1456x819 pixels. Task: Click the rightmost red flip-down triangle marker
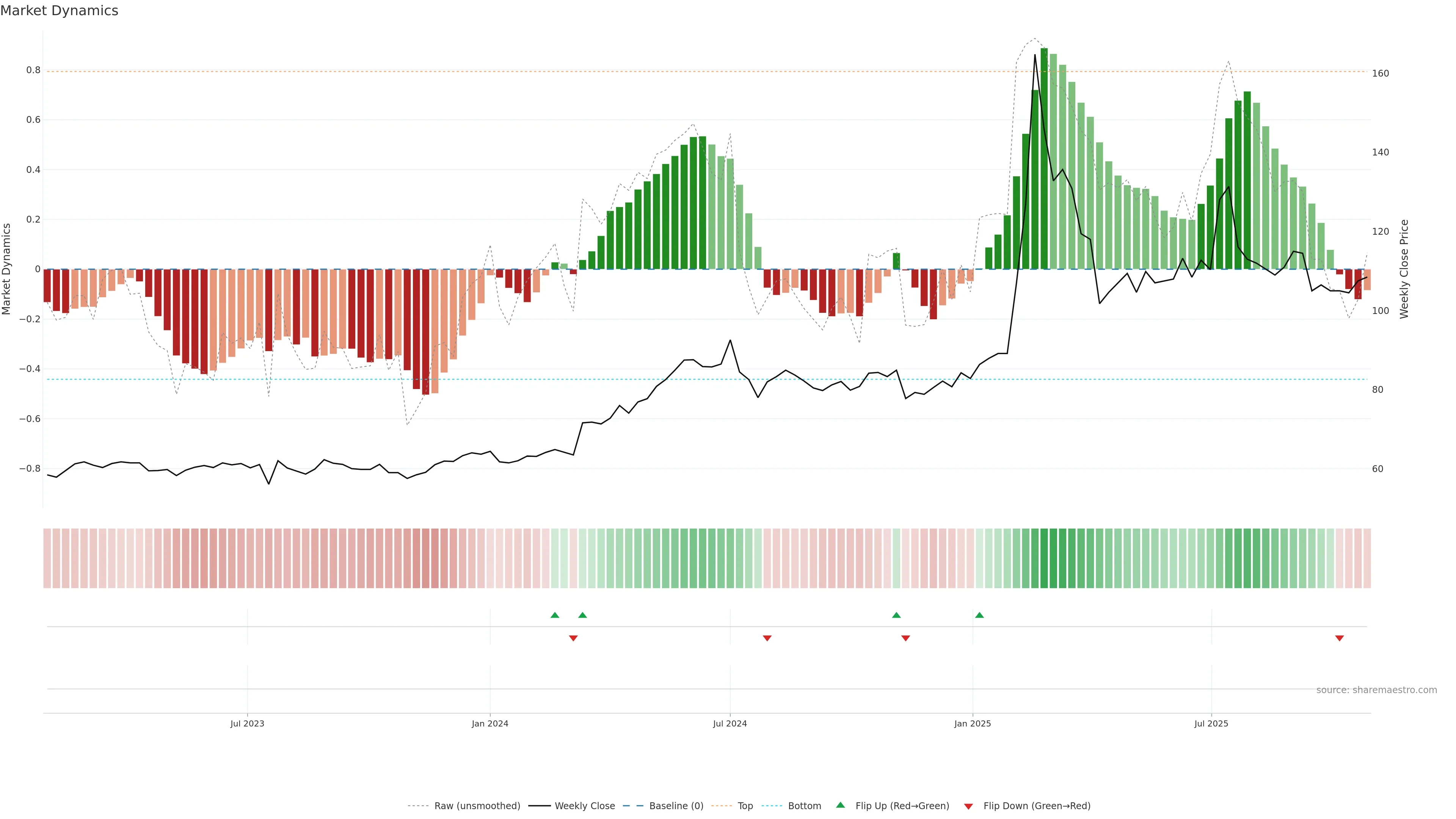coord(1339,638)
